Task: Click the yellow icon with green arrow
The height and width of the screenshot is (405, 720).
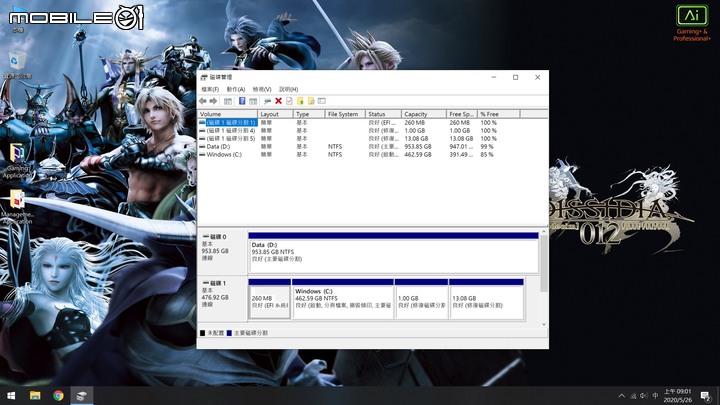Action: coord(300,101)
